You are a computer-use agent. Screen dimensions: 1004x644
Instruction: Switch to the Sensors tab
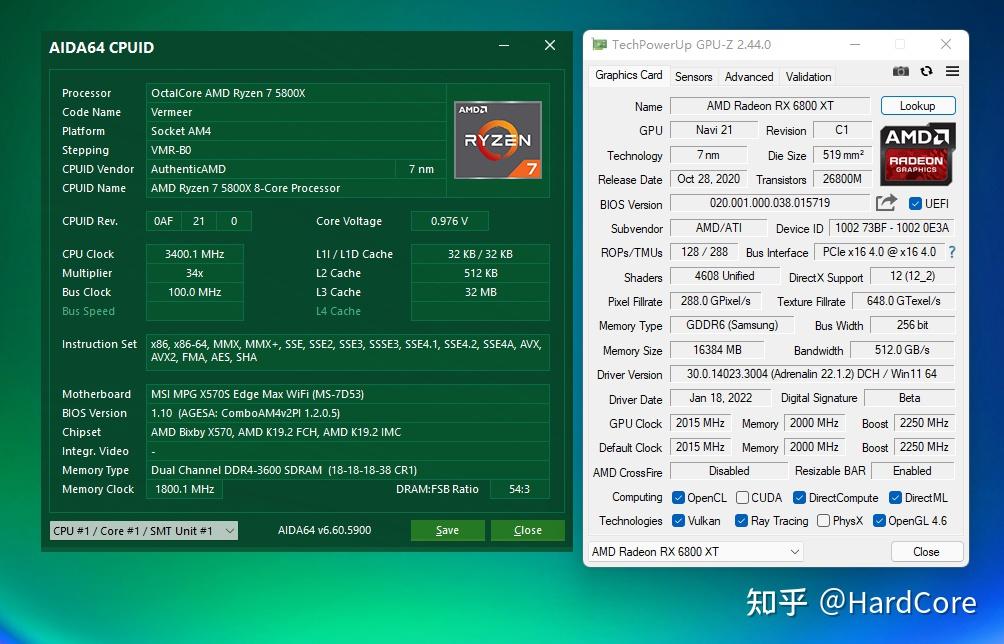693,77
